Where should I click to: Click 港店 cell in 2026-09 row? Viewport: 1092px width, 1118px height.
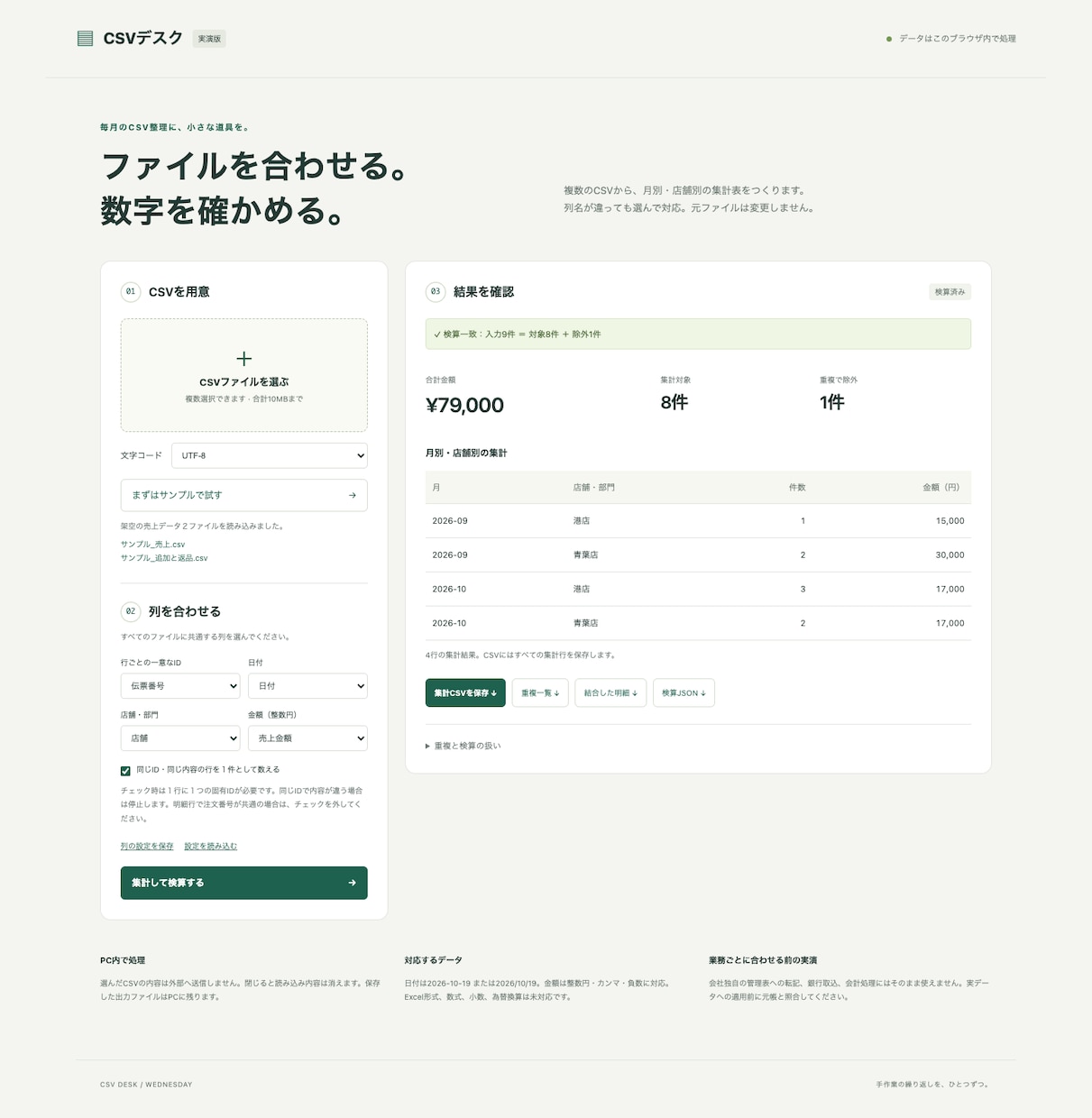coord(582,521)
